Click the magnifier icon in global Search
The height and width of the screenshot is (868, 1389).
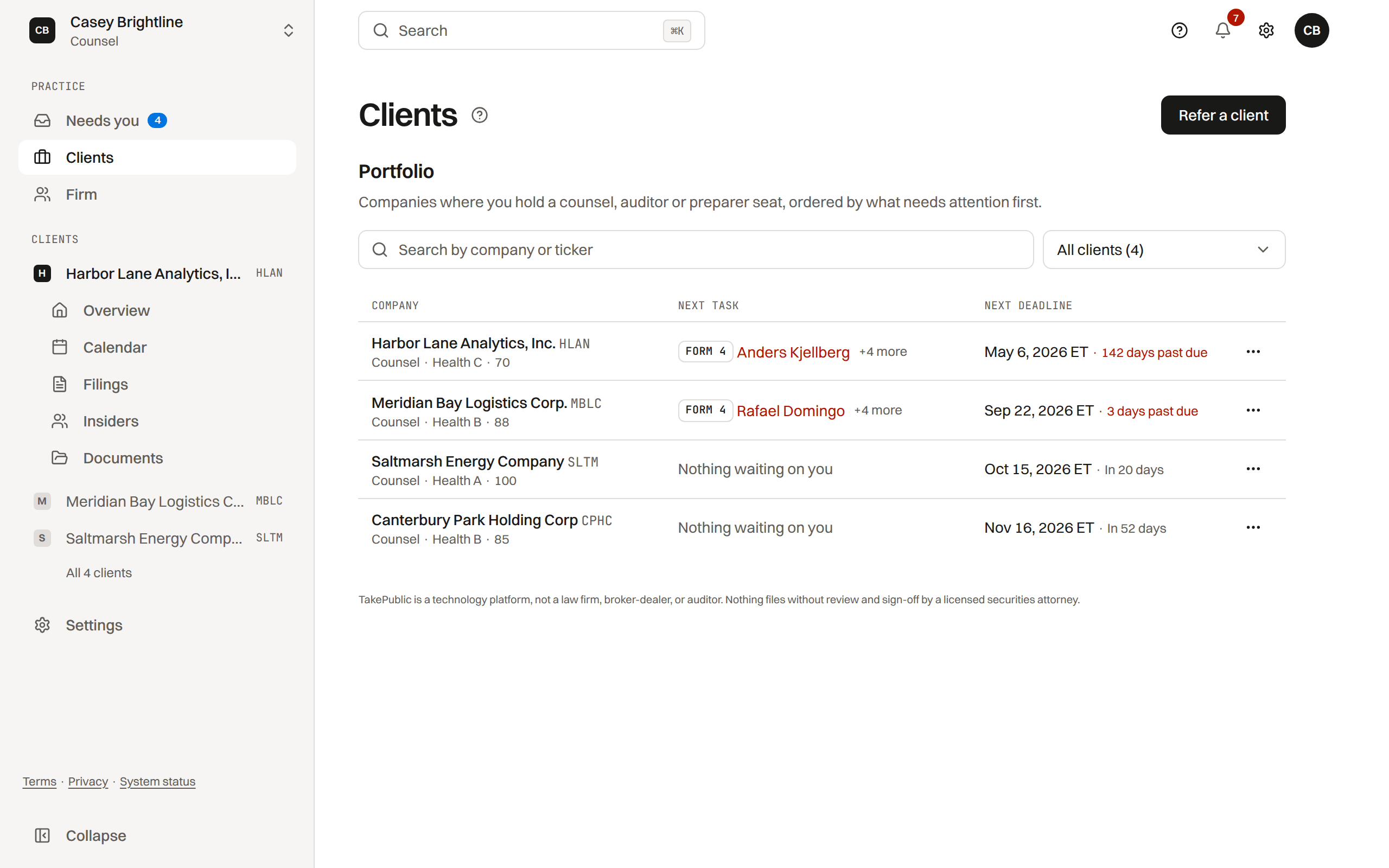pyautogui.click(x=381, y=30)
